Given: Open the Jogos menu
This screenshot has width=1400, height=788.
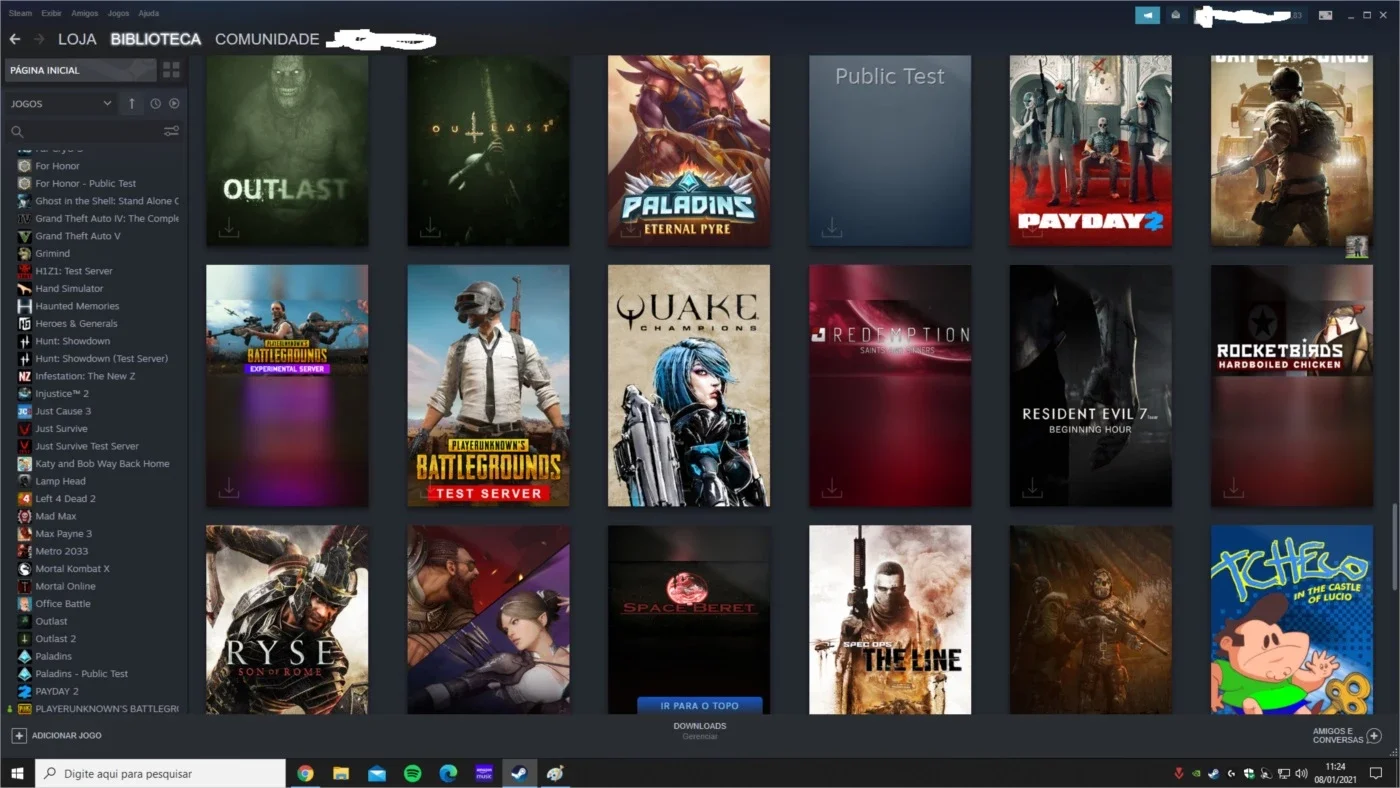Looking at the screenshot, I should 118,14.
